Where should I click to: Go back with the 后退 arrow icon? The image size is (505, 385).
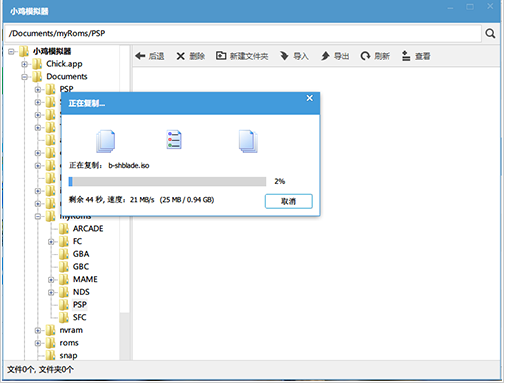click(x=140, y=56)
